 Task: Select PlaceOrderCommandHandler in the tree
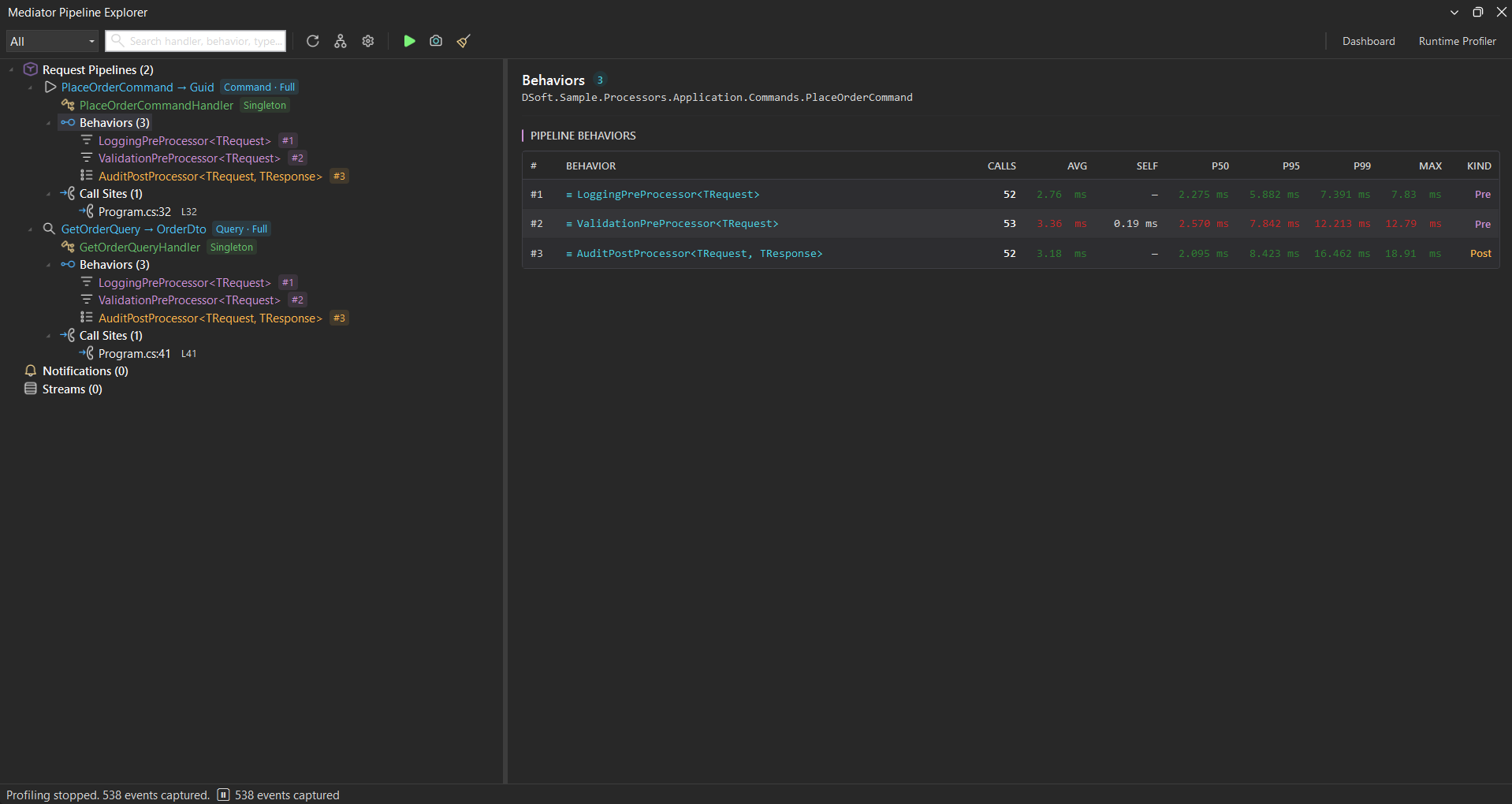pos(156,105)
